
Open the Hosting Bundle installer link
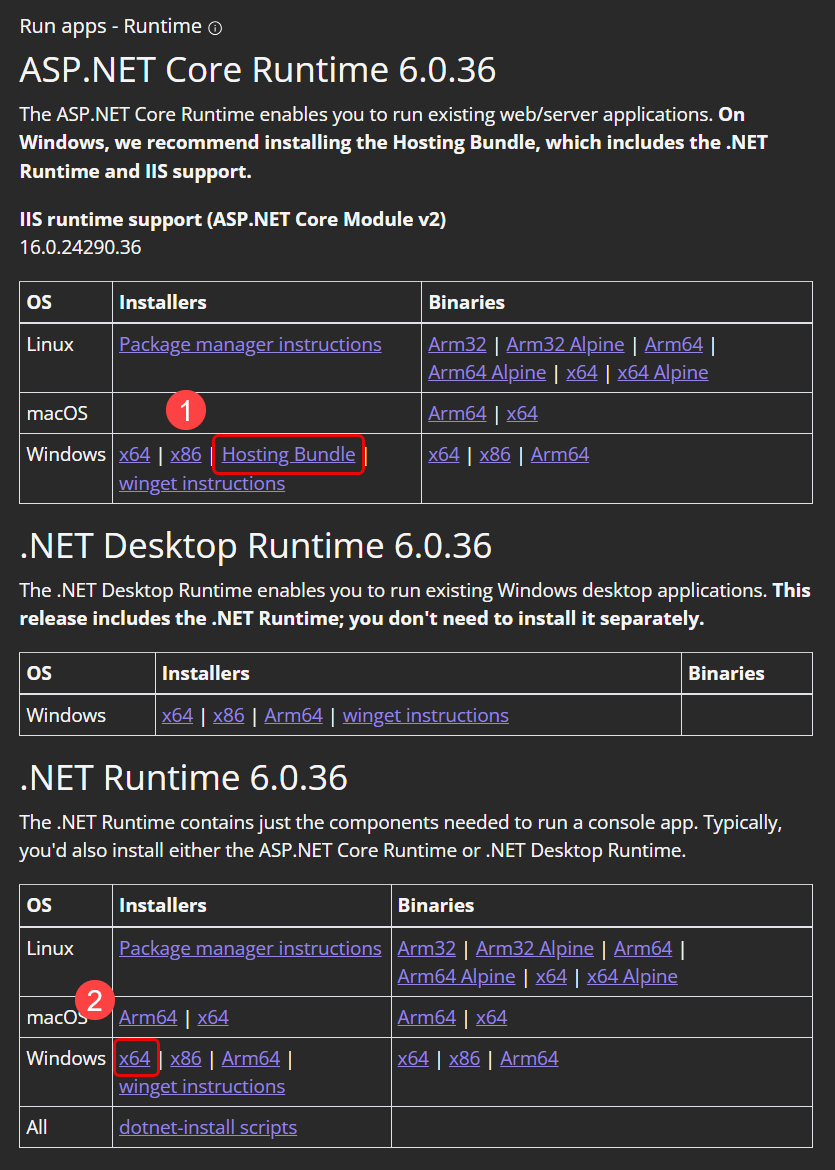click(x=287, y=454)
